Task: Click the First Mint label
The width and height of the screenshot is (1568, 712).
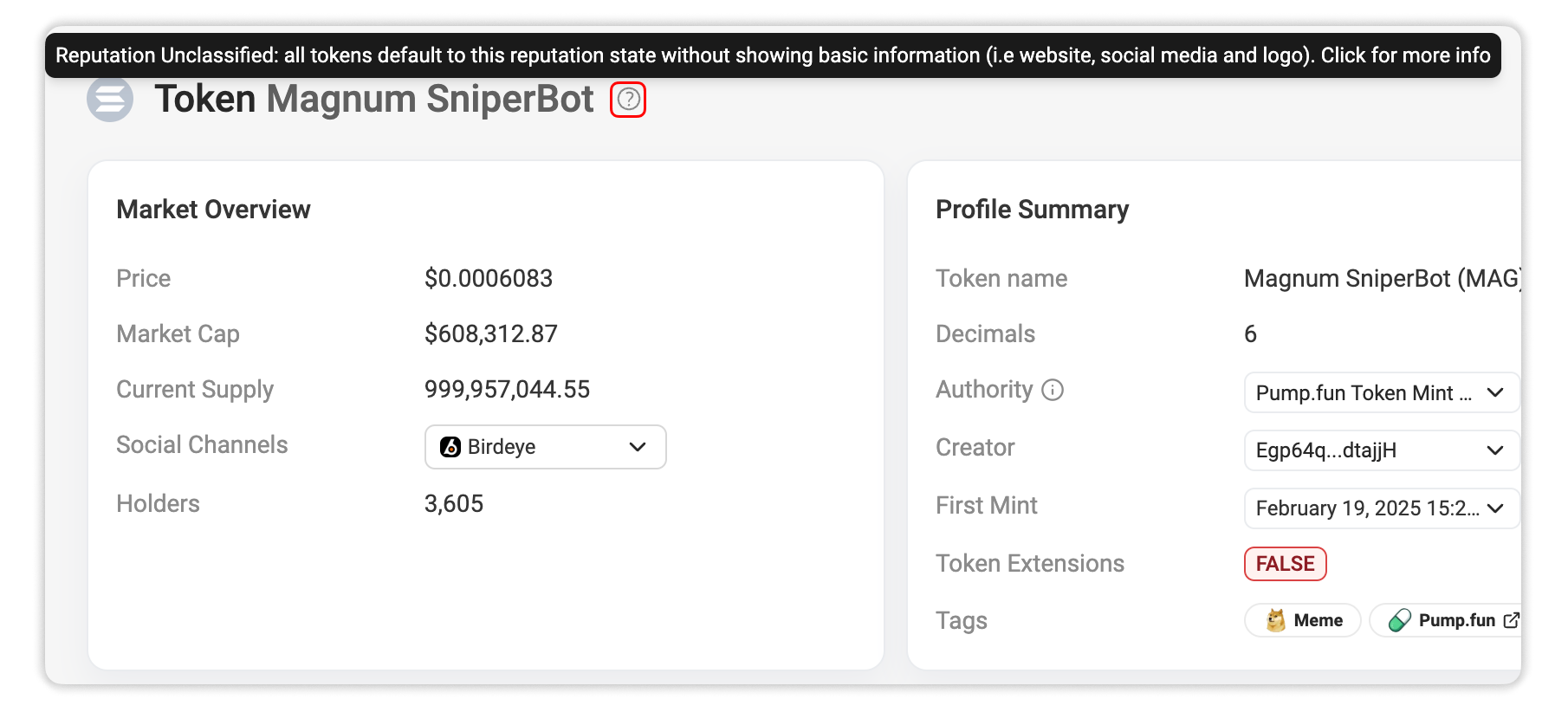Action: pyautogui.click(x=987, y=505)
